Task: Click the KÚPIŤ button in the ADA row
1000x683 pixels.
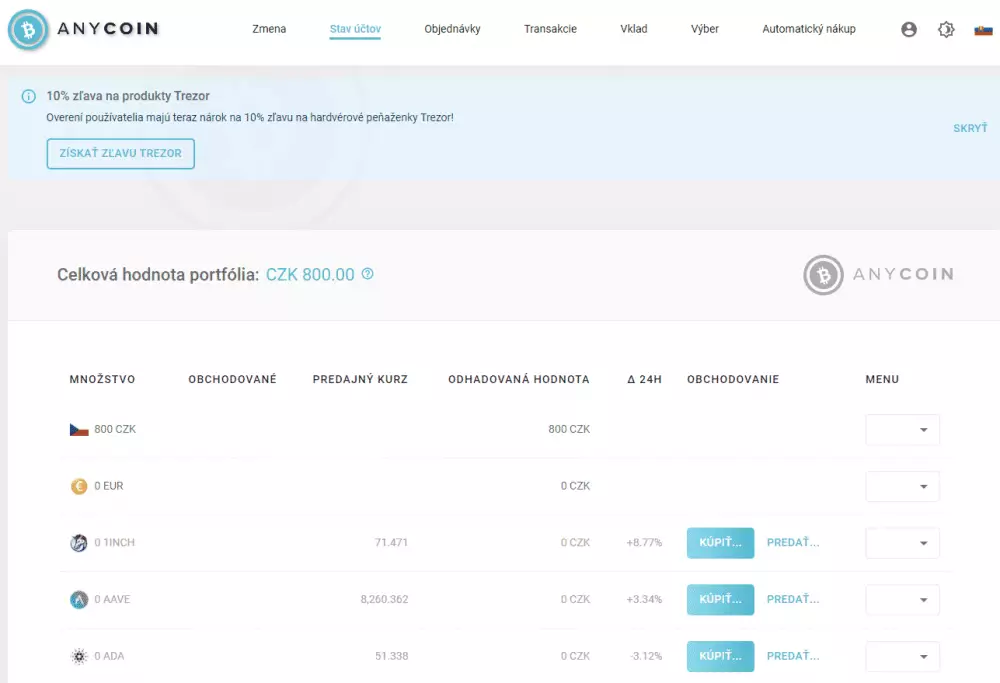Action: 720,656
